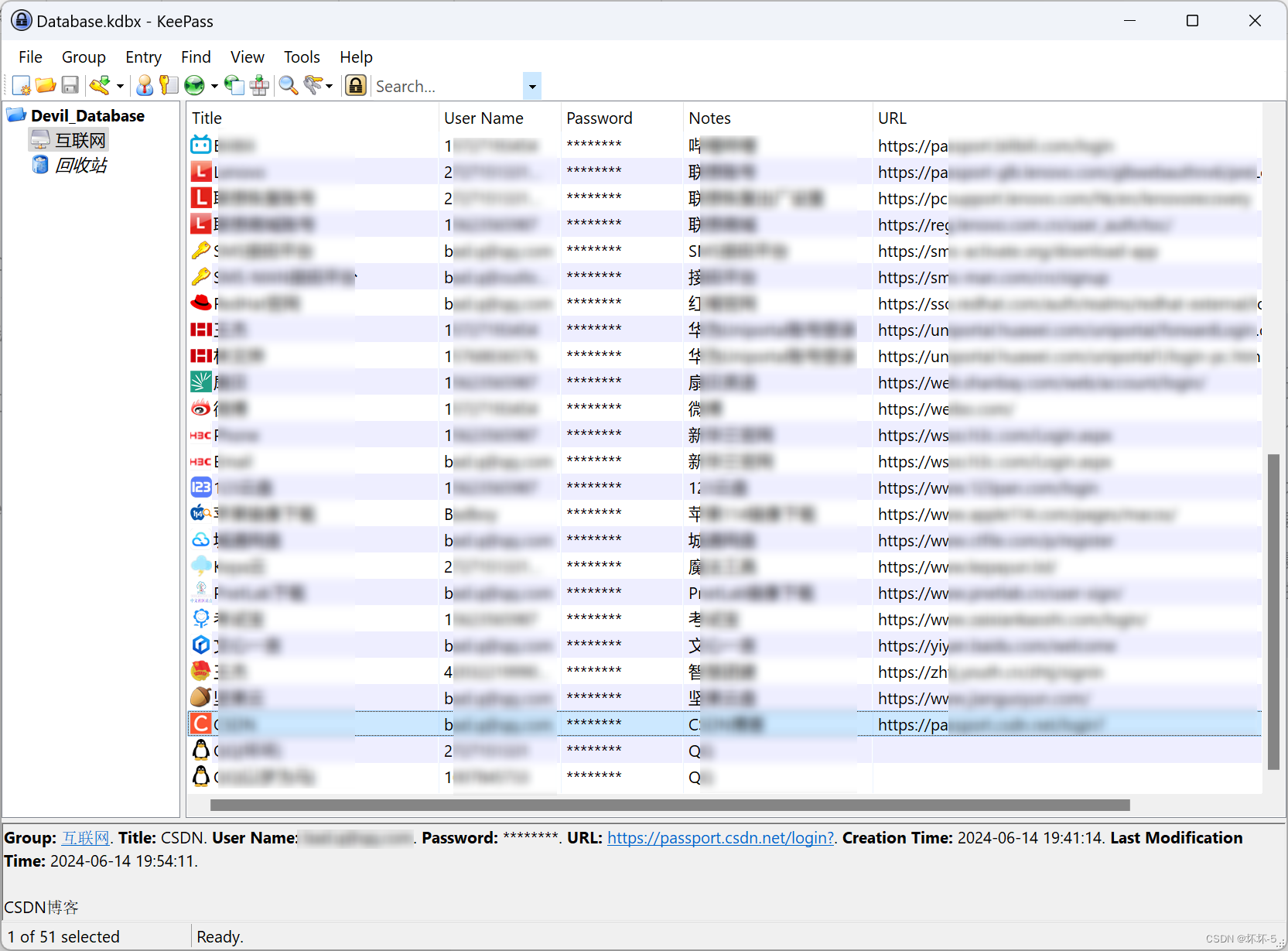Click the Perform Auto-Type keyboard icon
This screenshot has width=1288, height=951.
pos(259,85)
